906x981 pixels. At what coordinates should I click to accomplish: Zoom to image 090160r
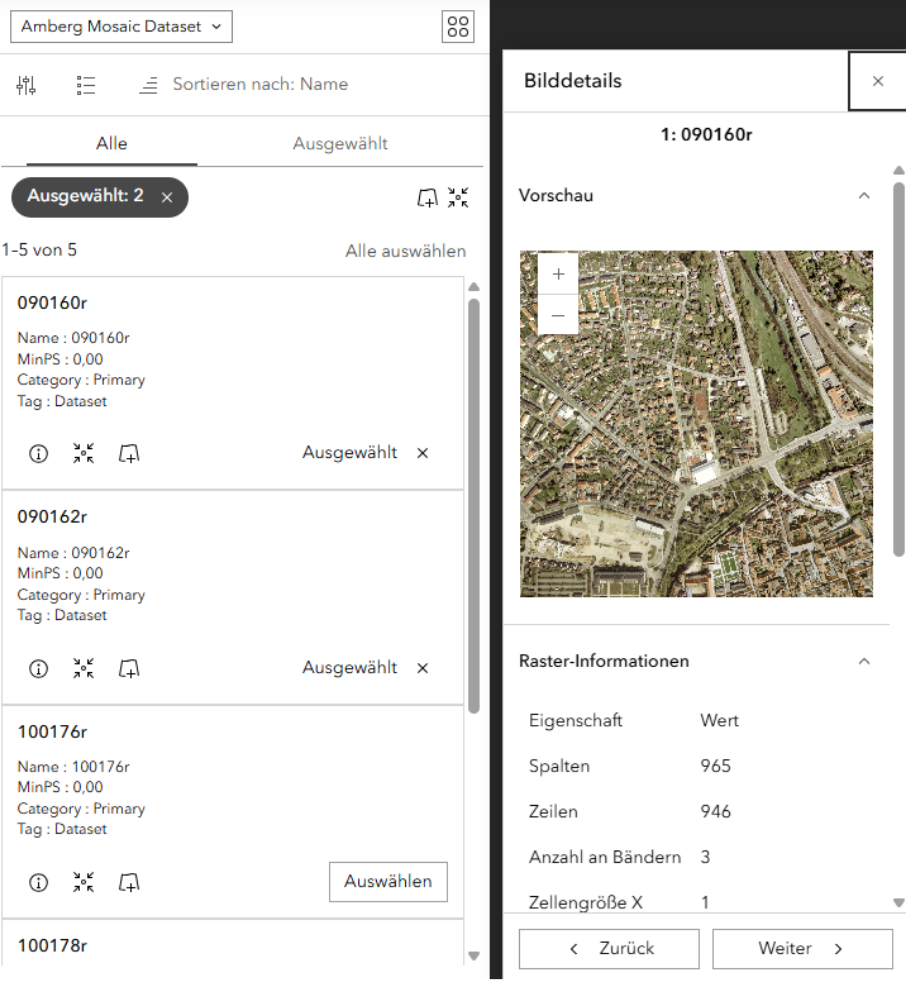pyautogui.click(x=83, y=453)
